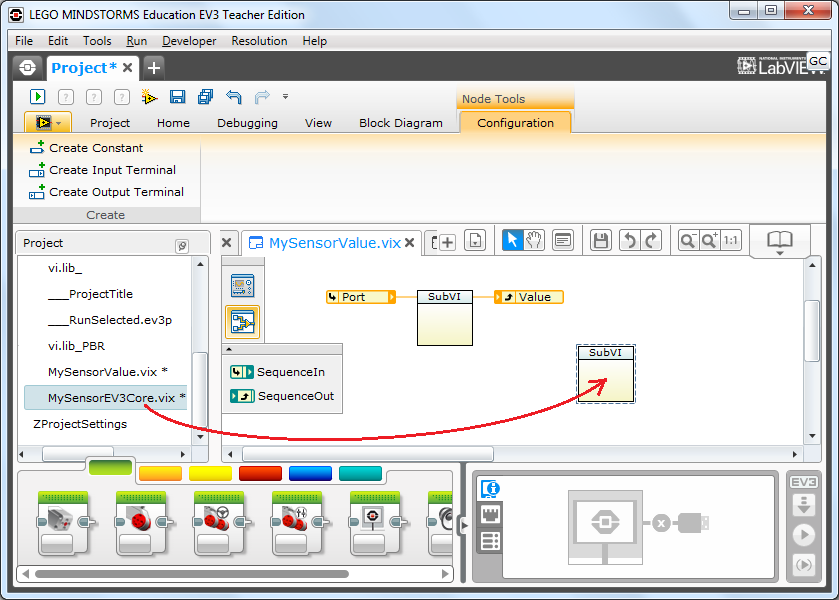Click the Save All stacked disks icon
This screenshot has width=839, height=600.
[205, 97]
